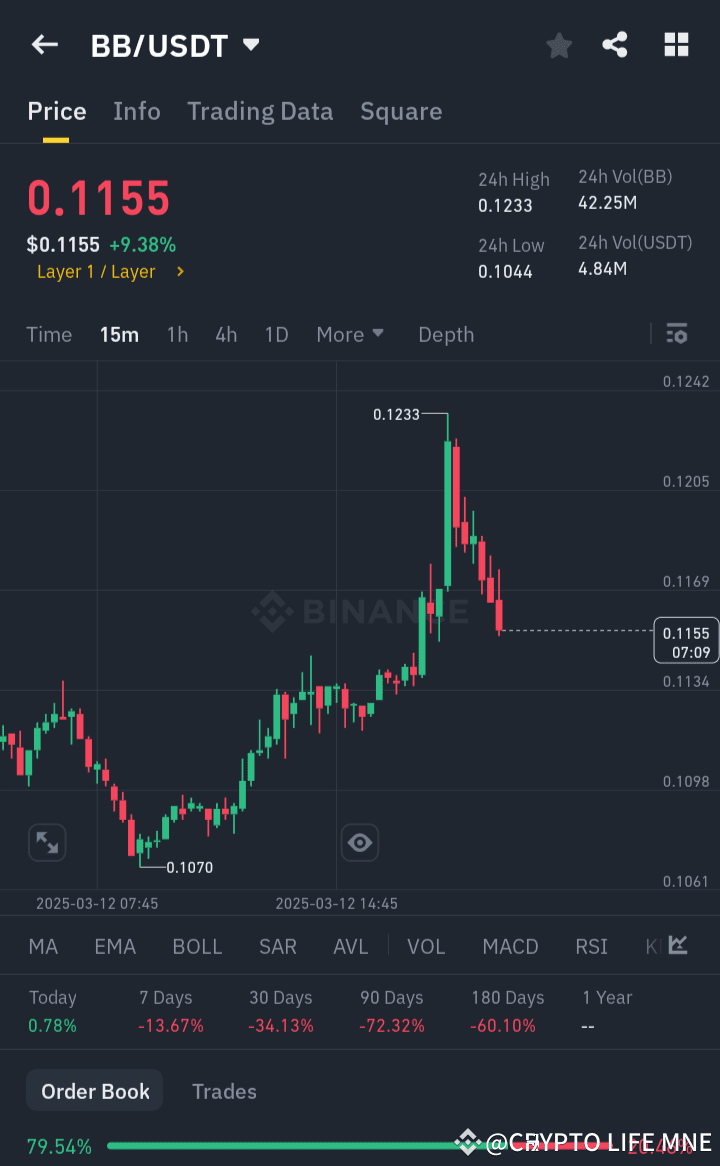The width and height of the screenshot is (720, 1166).
Task: Open the Depth view
Action: point(446,334)
